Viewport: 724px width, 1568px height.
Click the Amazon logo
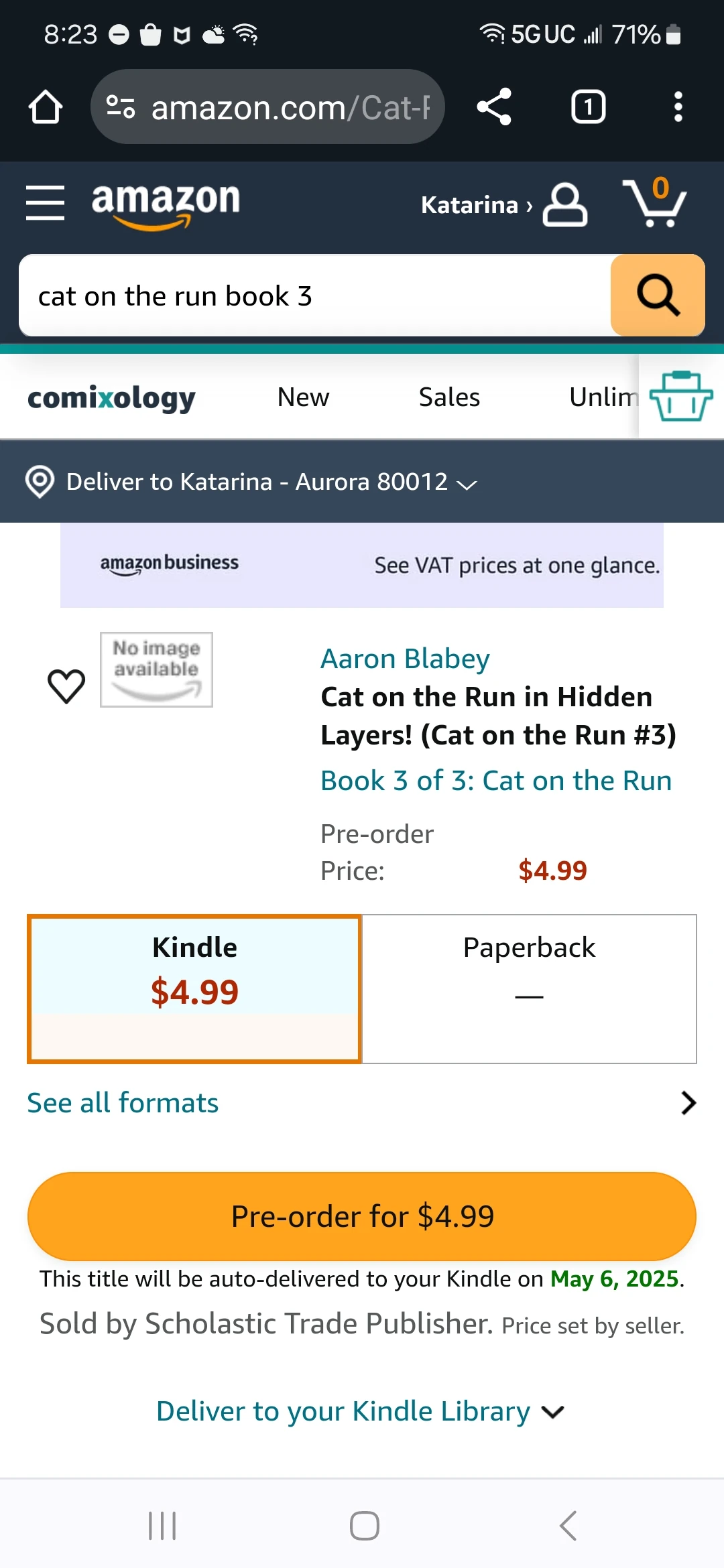pos(164,204)
